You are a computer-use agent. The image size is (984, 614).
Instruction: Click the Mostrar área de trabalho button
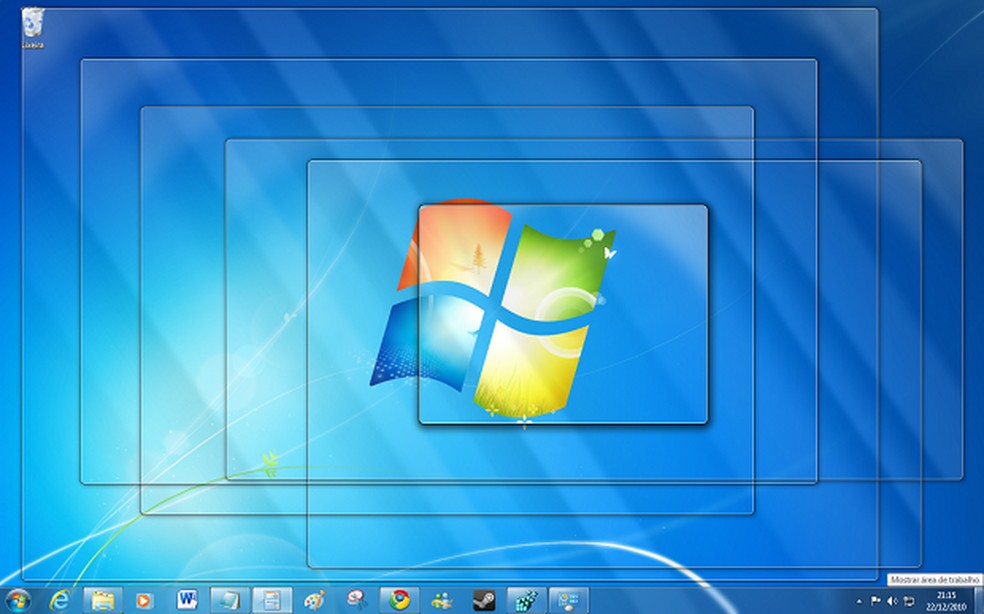point(979,600)
